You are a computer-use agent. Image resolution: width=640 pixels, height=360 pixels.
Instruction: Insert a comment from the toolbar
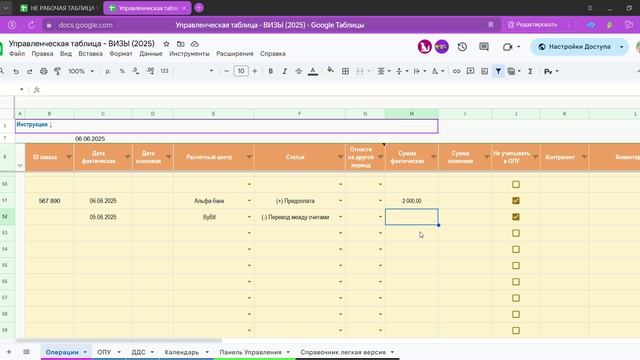point(470,71)
